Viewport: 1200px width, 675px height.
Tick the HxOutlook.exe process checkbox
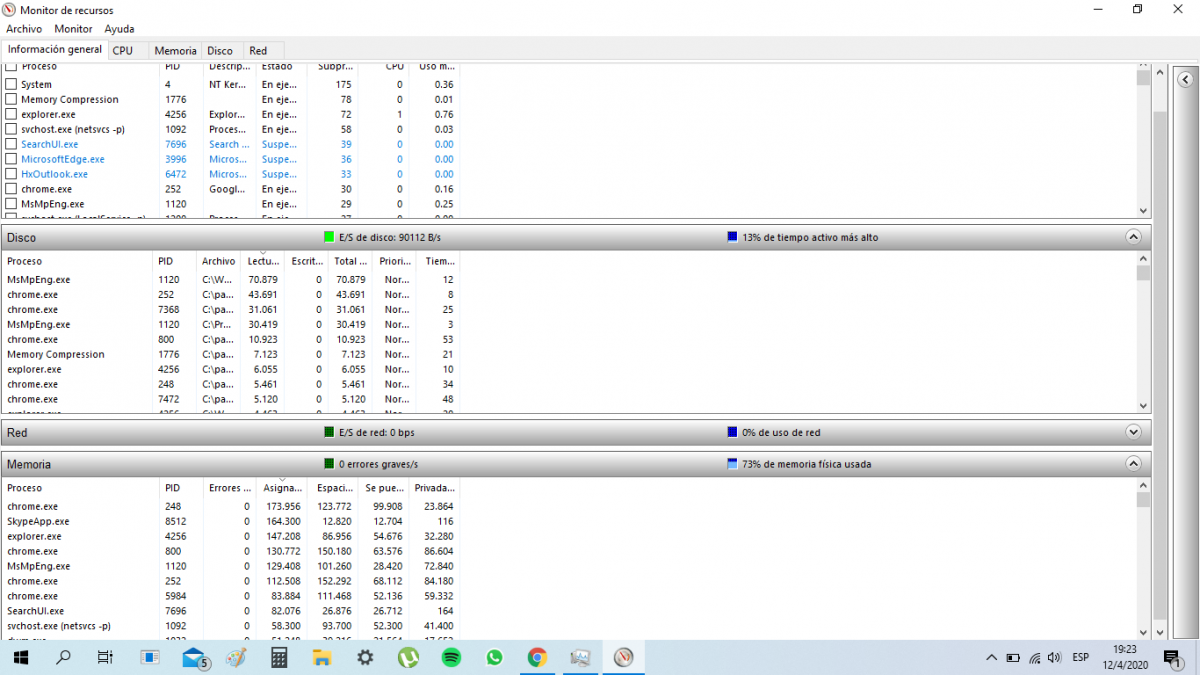[12, 174]
